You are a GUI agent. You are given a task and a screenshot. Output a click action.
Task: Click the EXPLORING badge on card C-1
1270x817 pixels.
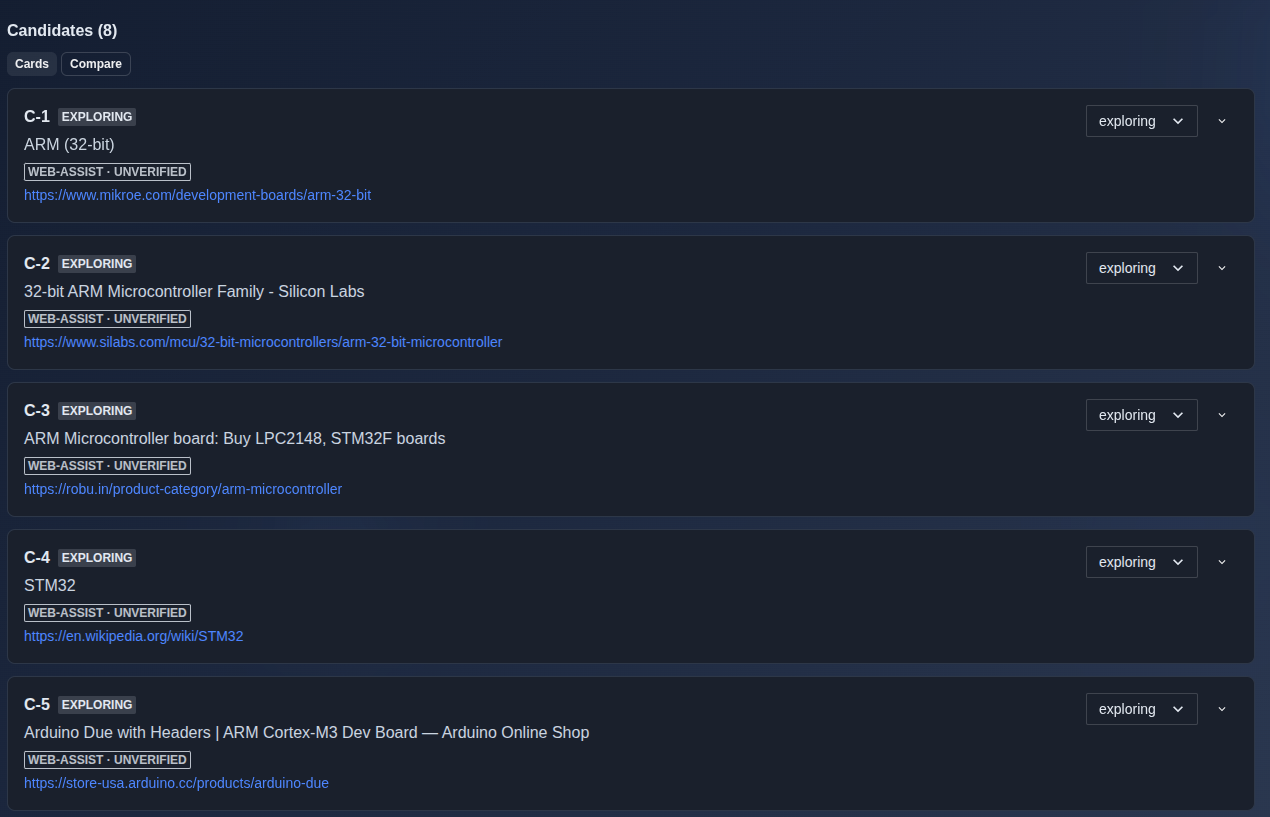97,117
